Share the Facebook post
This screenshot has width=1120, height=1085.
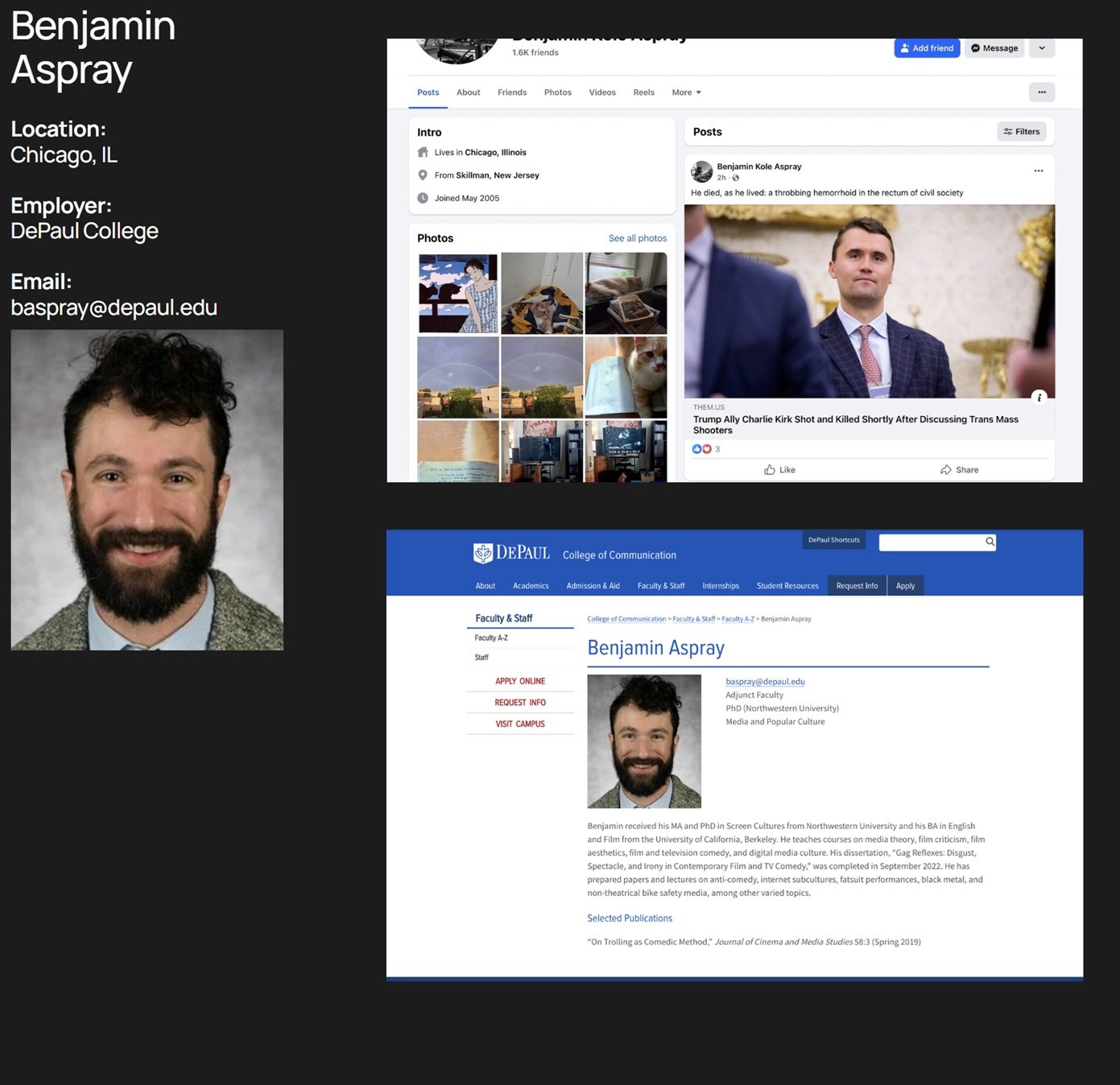tap(959, 470)
